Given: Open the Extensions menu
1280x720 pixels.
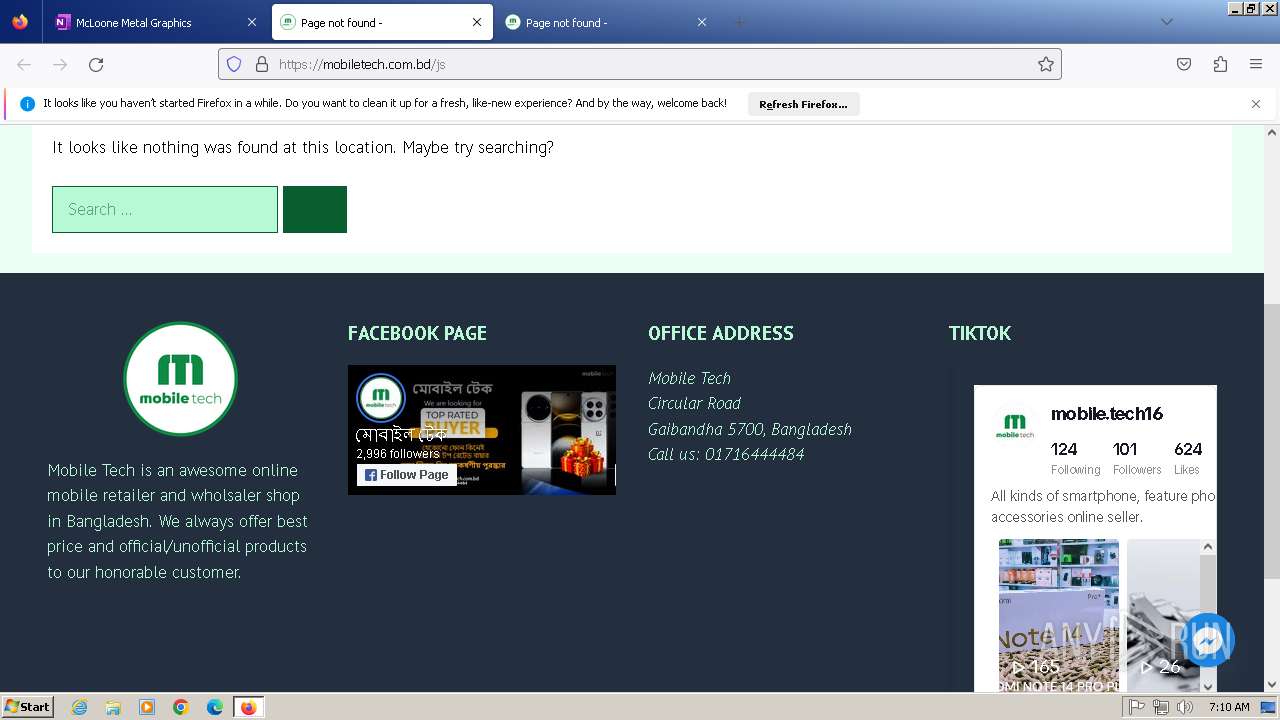Looking at the screenshot, I should coord(1220,64).
